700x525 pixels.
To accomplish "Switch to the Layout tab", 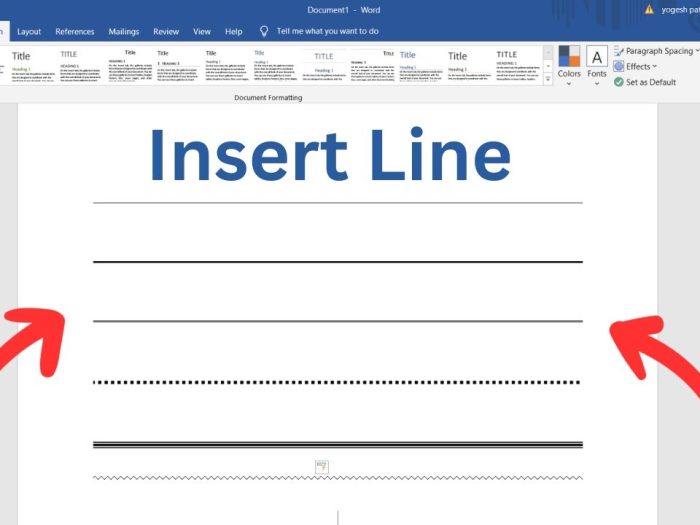I will [x=29, y=31].
